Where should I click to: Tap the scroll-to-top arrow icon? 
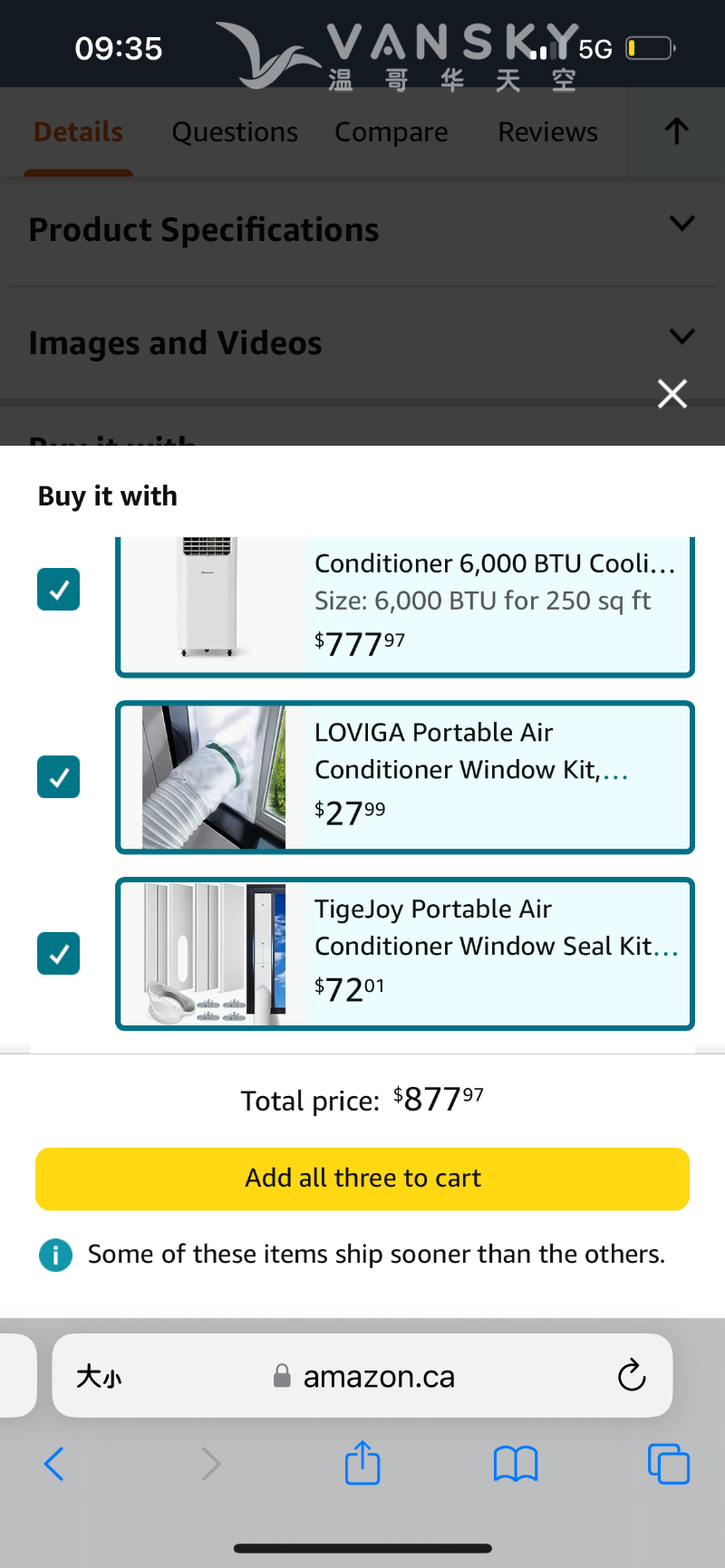pyautogui.click(x=676, y=132)
